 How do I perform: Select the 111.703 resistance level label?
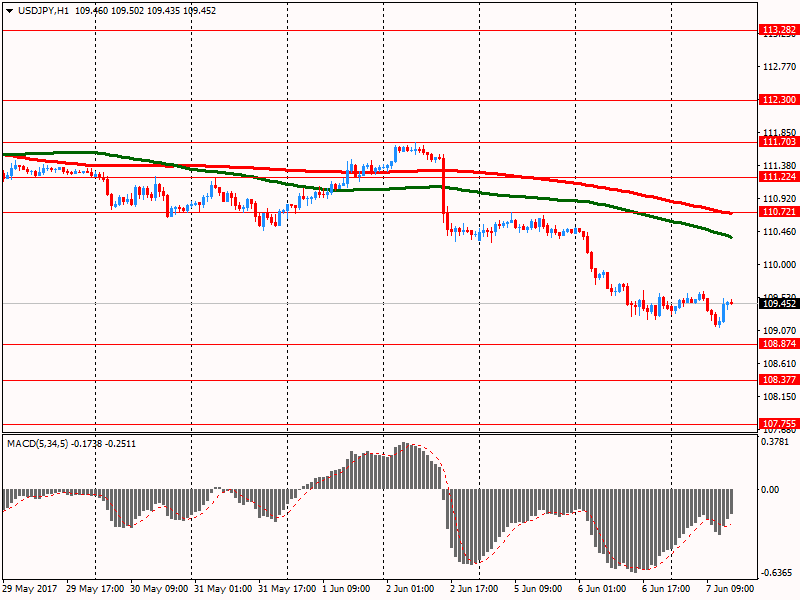(x=779, y=142)
